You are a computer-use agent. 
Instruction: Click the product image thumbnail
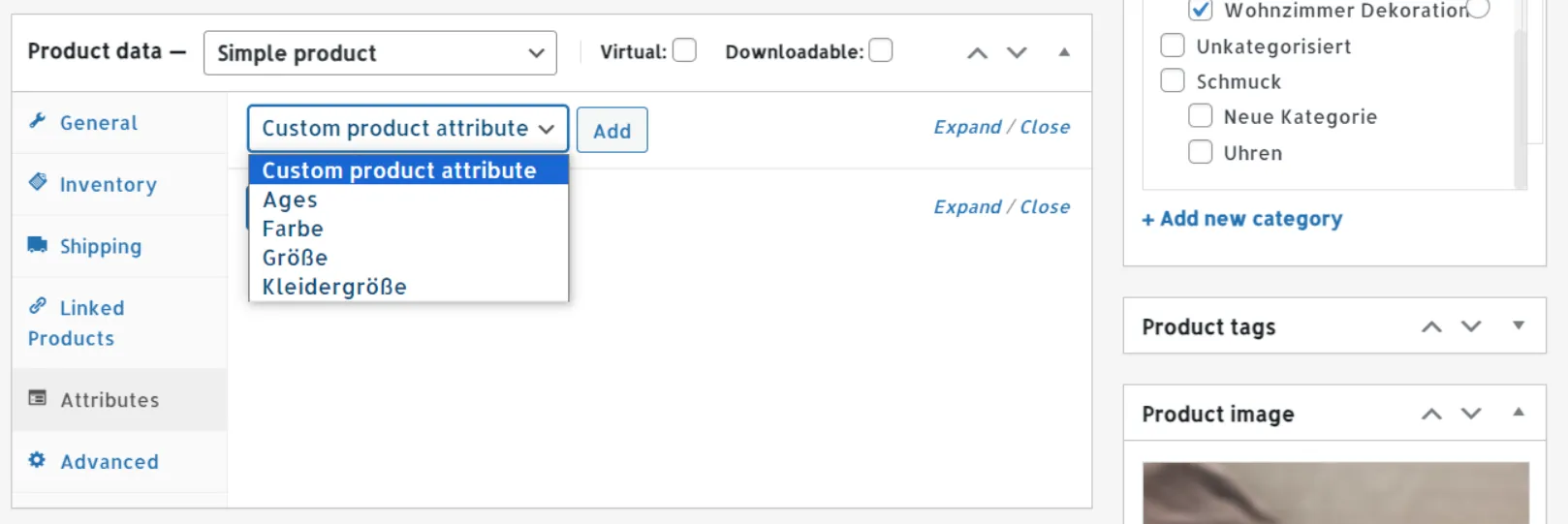(x=1334, y=494)
